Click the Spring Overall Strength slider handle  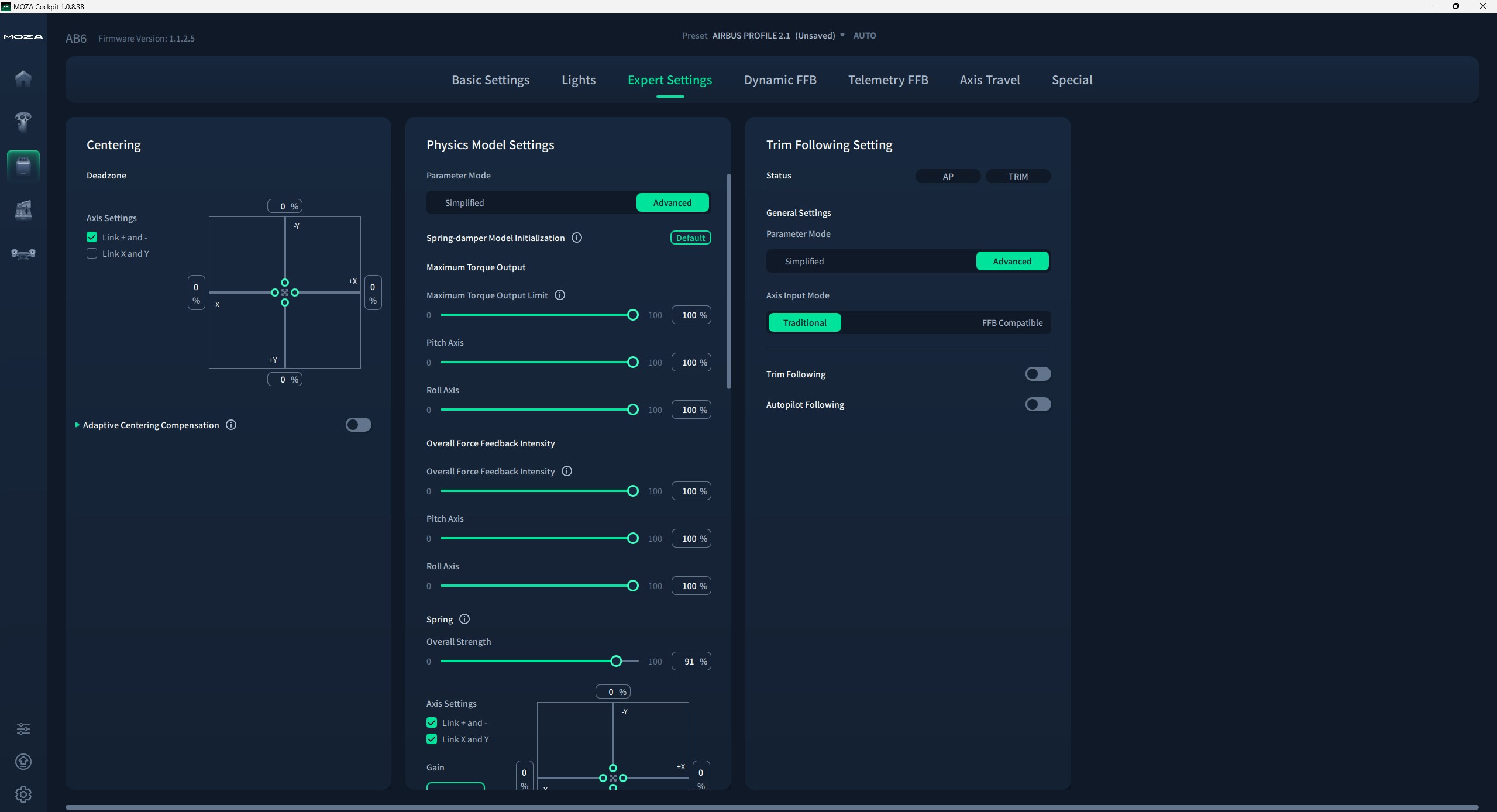[x=616, y=661]
